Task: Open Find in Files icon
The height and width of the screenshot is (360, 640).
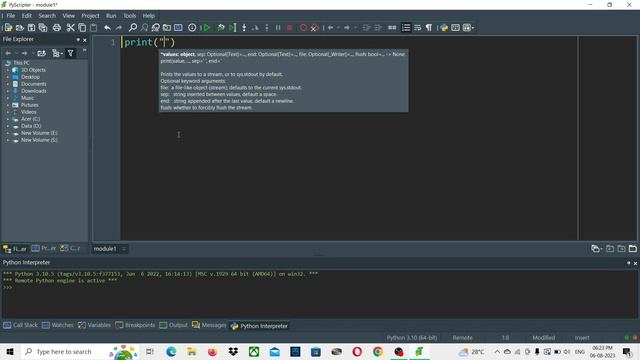Action: pos(167,28)
